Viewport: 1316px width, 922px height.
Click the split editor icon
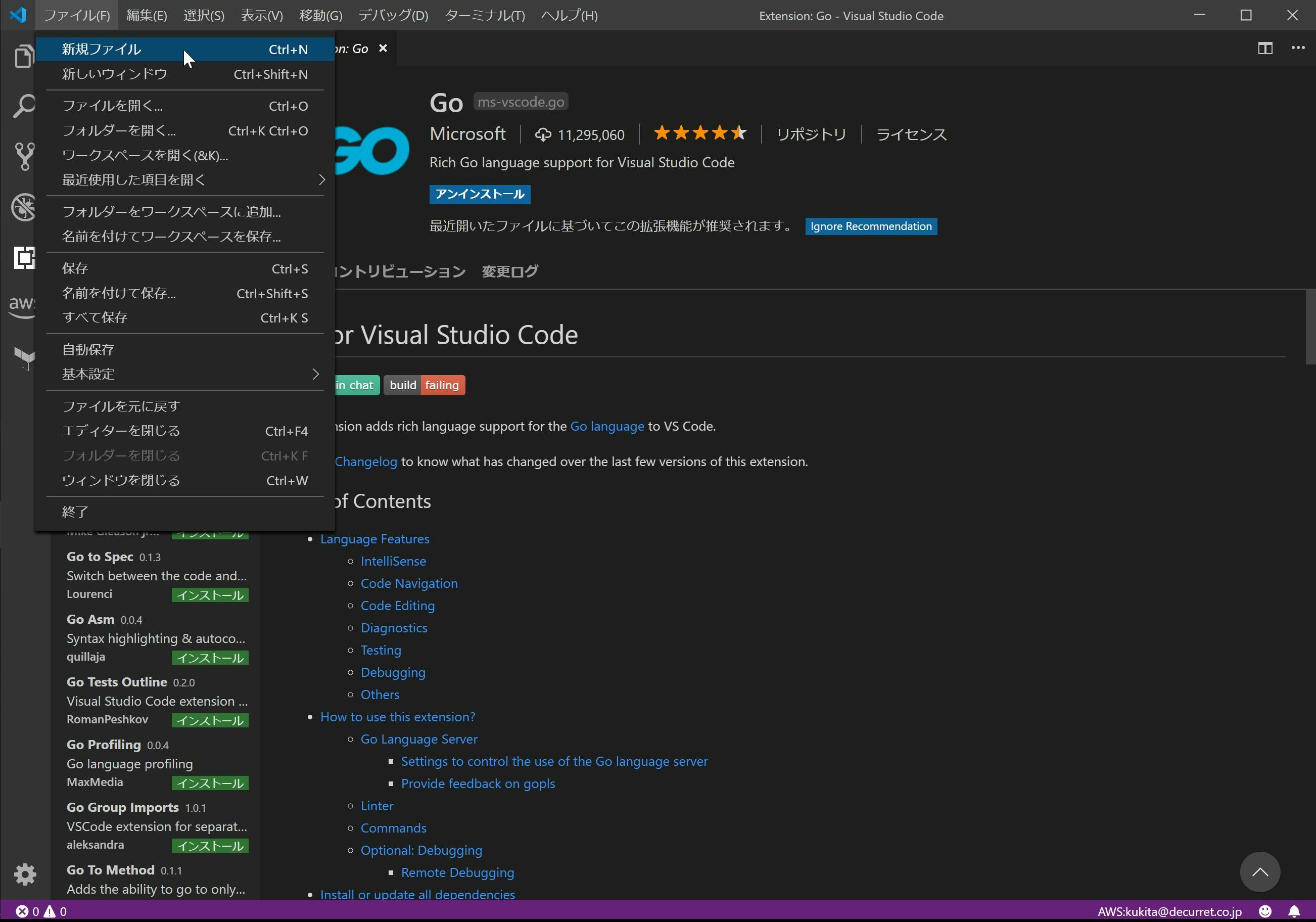1265,48
